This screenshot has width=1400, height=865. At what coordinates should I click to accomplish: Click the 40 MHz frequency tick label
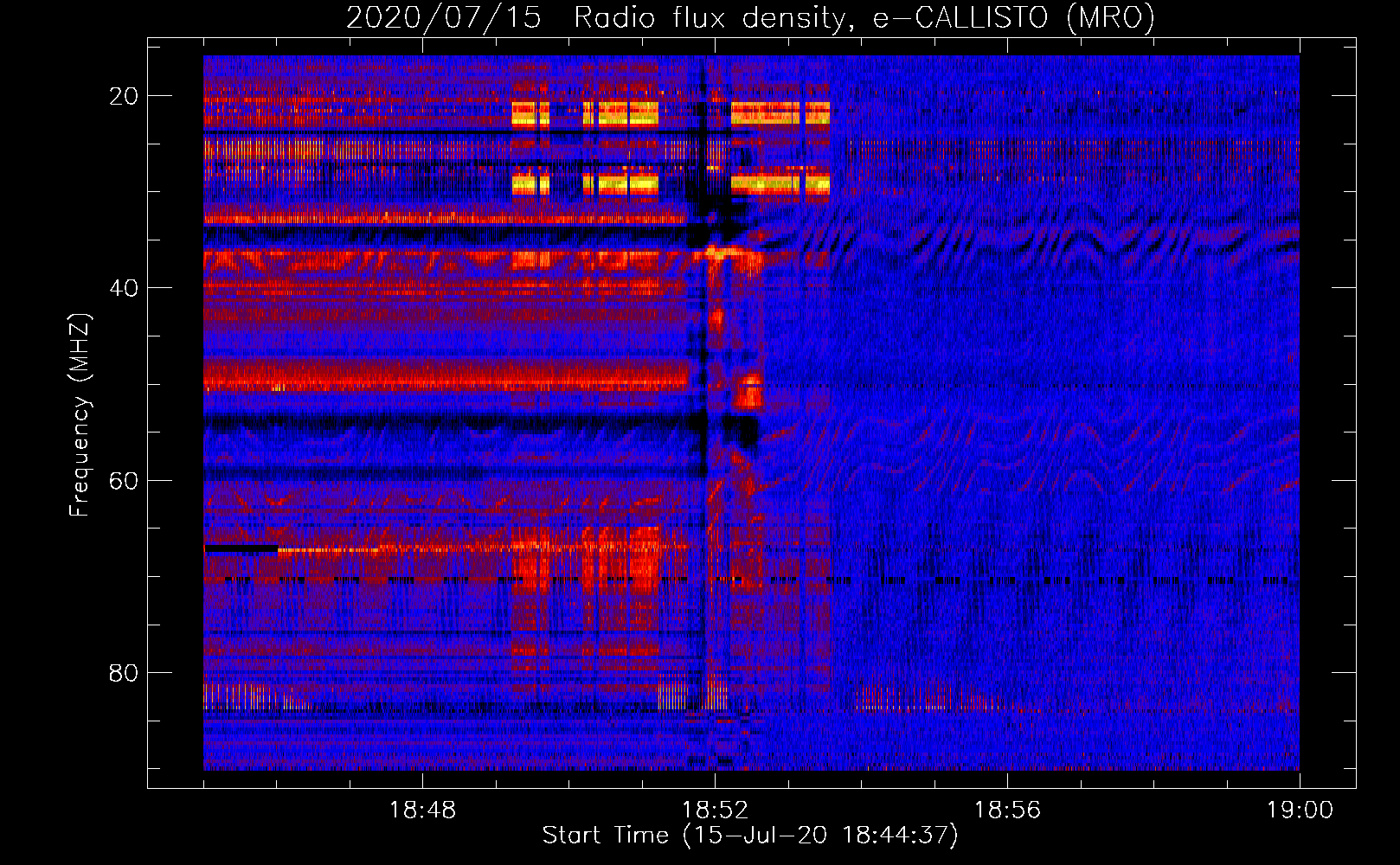(x=124, y=288)
